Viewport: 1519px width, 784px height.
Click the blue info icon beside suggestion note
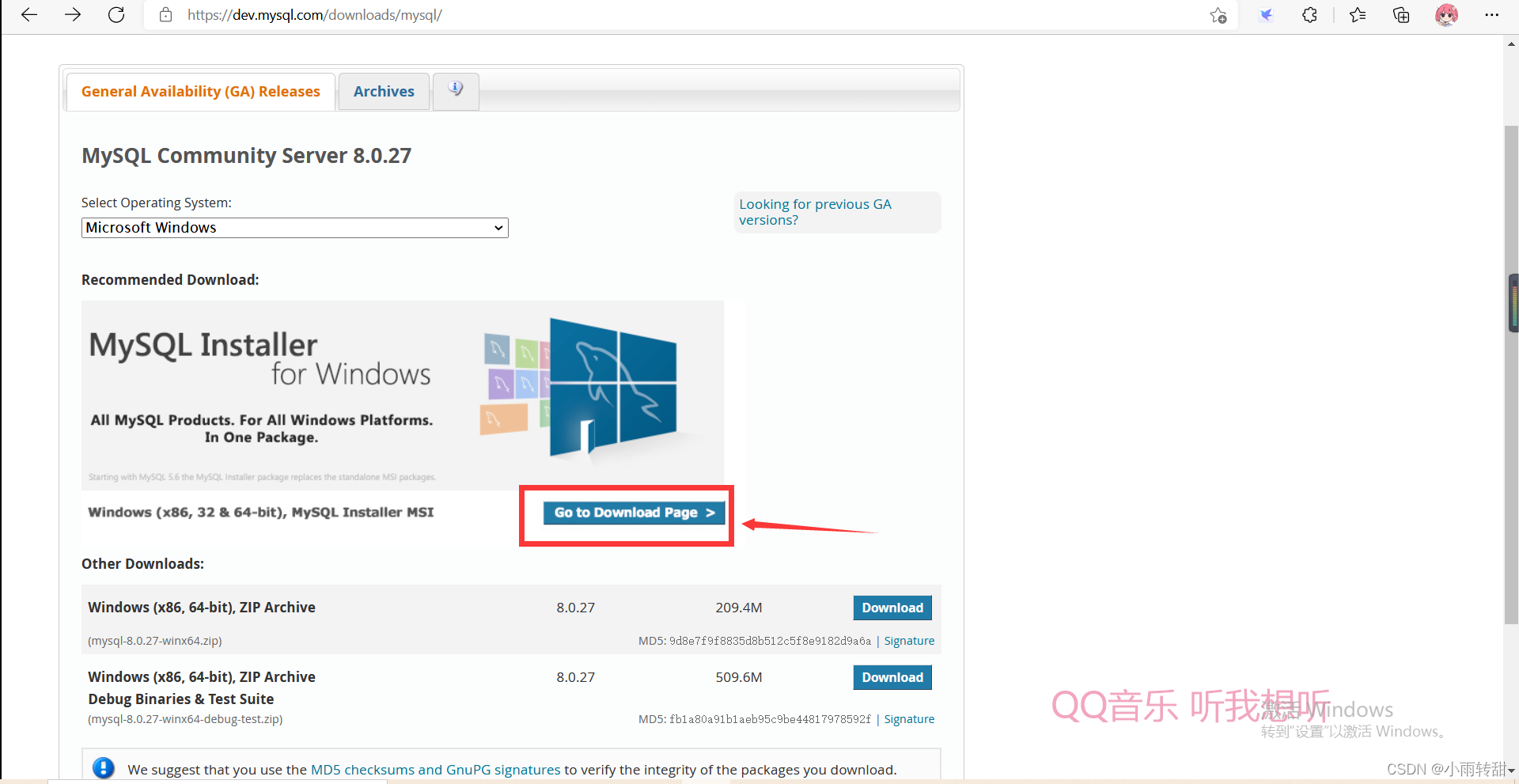[104, 767]
